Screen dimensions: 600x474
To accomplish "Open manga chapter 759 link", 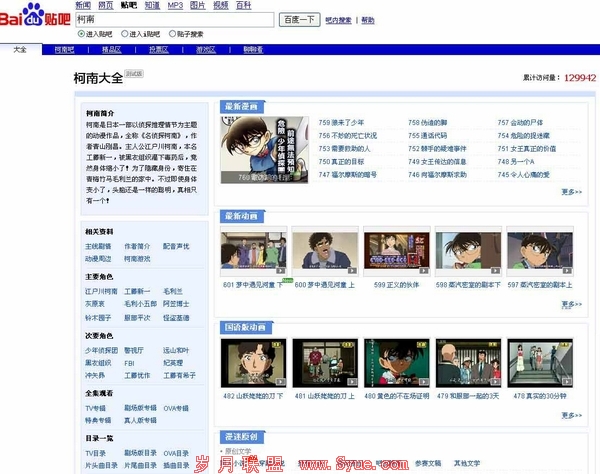I will [x=341, y=123].
